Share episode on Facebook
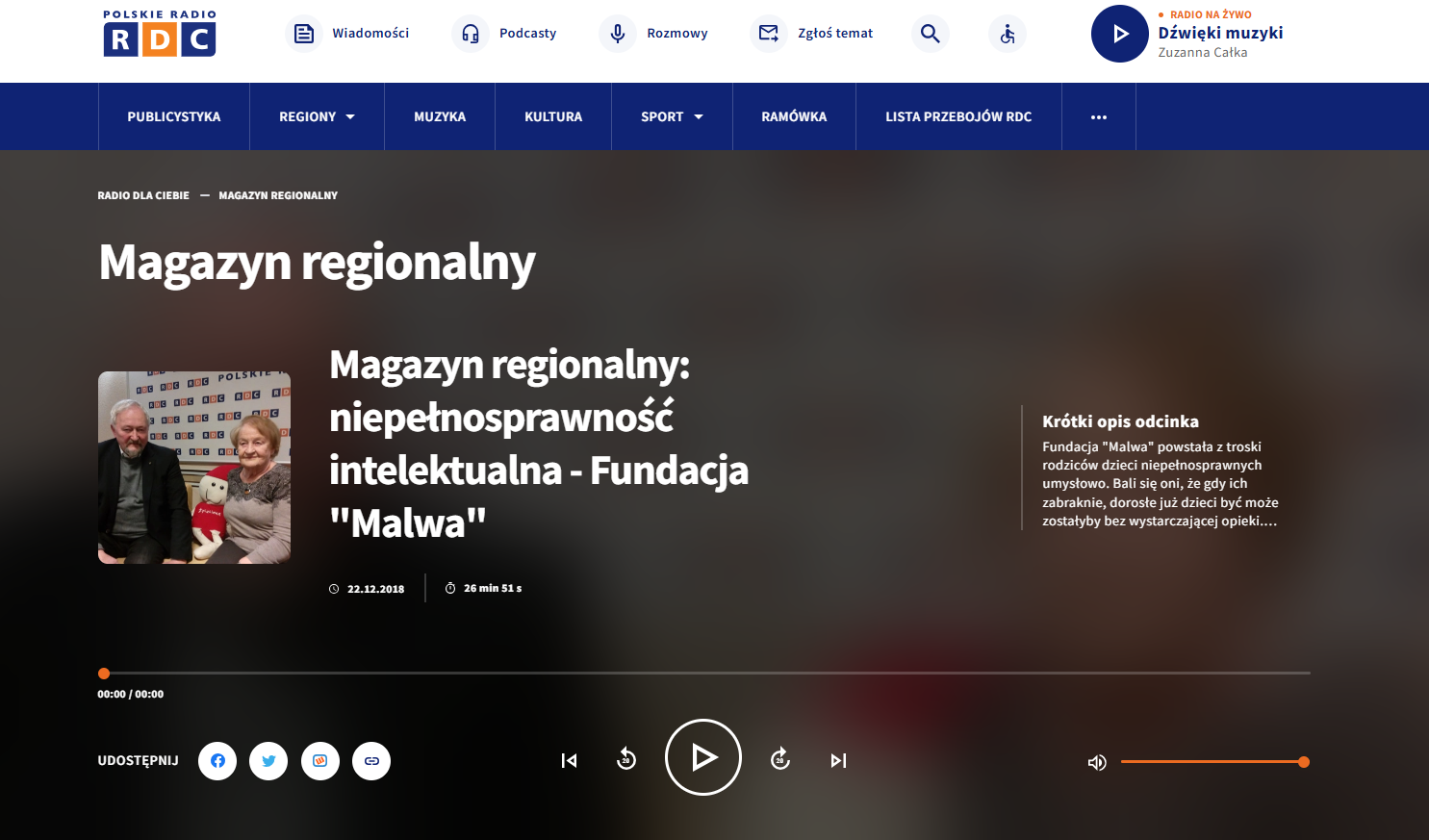Screen dimensions: 1429x840 click(217, 761)
